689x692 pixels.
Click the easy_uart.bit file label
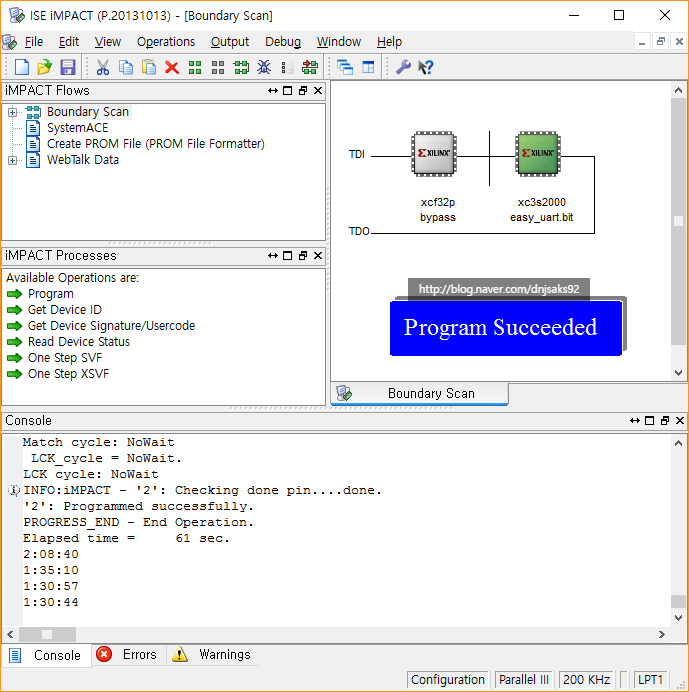541,218
